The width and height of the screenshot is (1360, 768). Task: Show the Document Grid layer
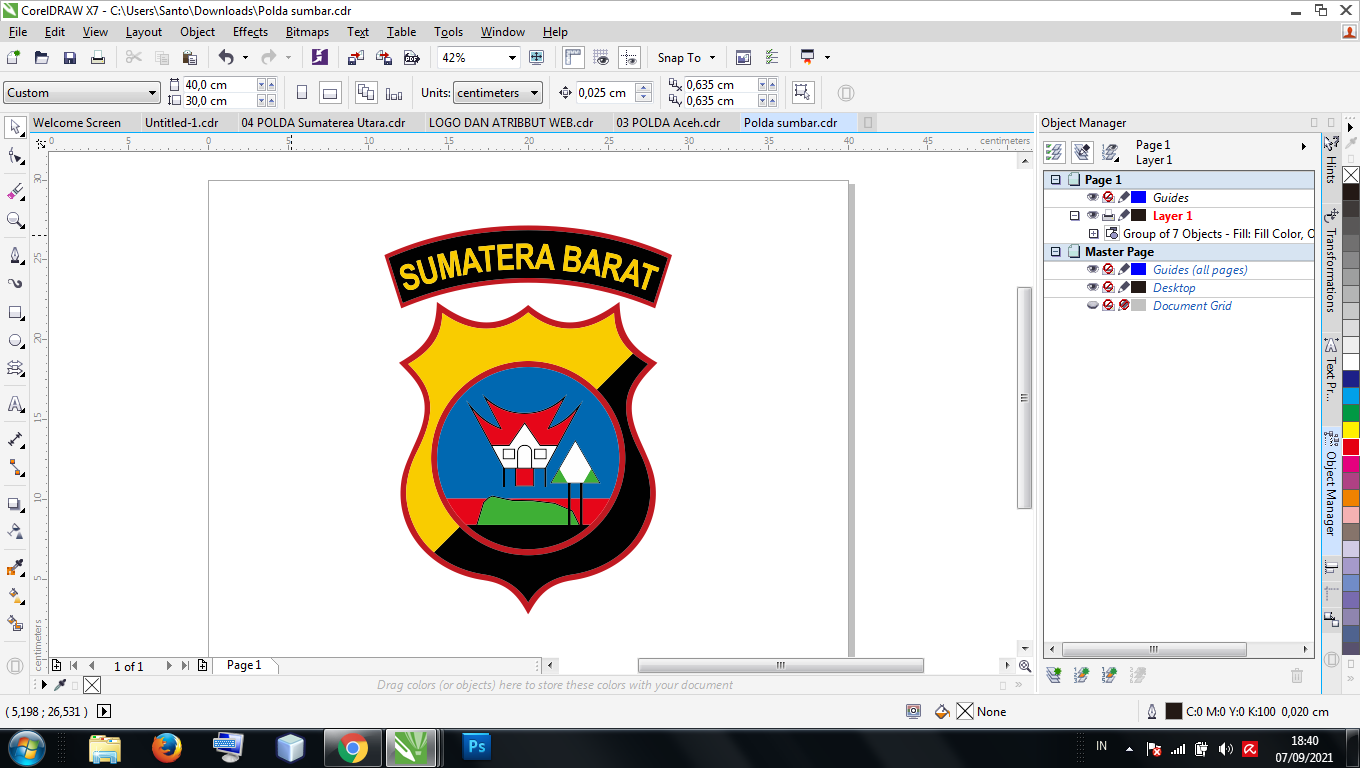(x=1093, y=306)
